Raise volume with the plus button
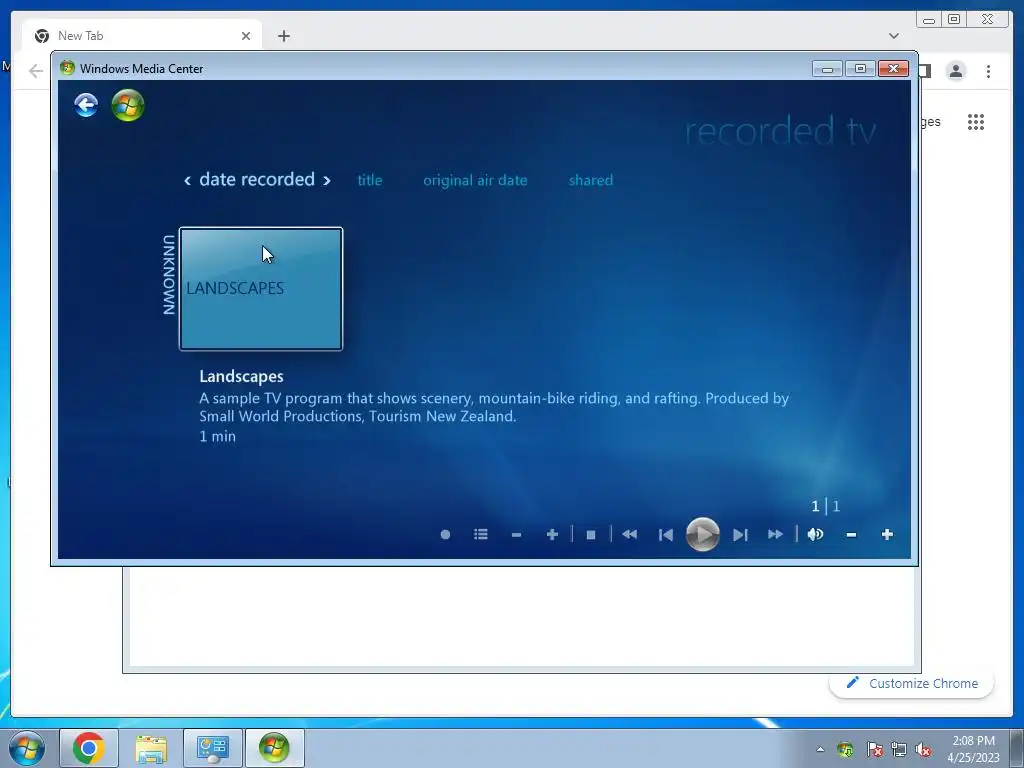 [x=887, y=535]
